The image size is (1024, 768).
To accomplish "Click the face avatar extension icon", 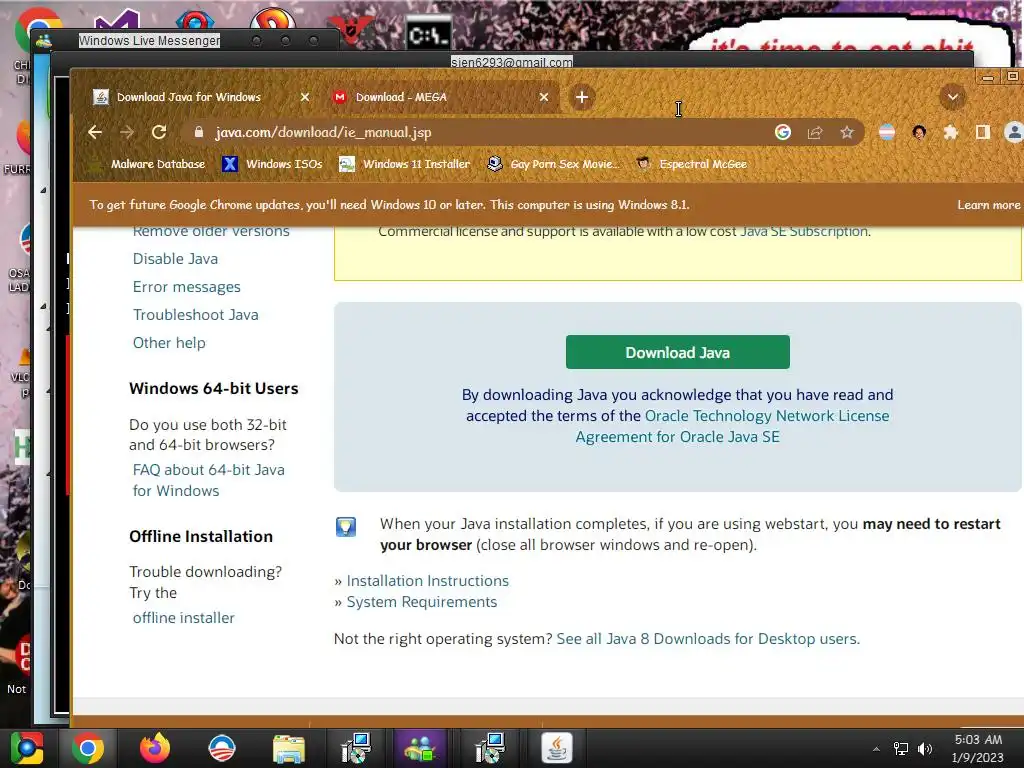I will [919, 133].
